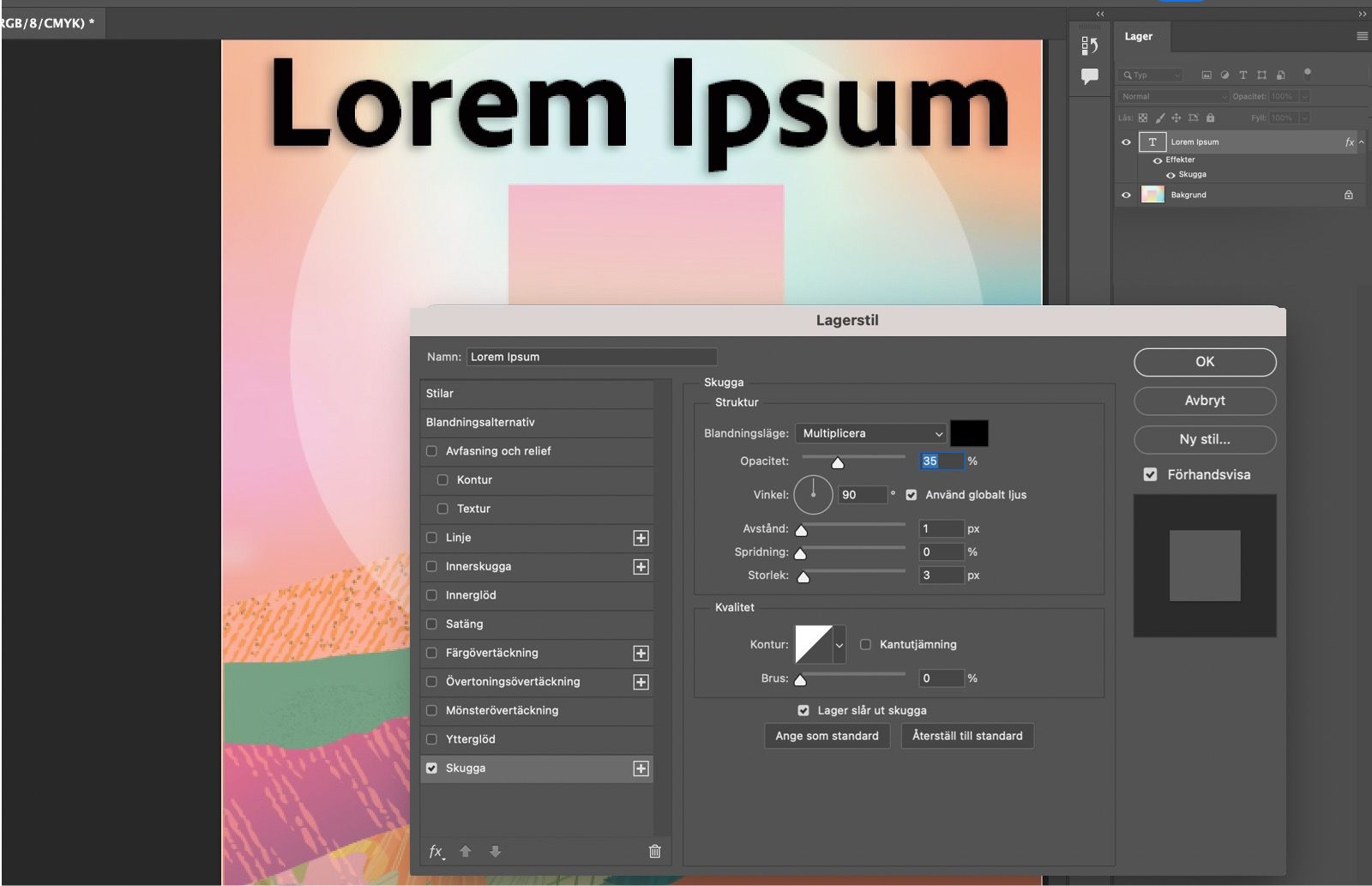Click the Avbryt button
The image size is (1372, 886).
coord(1204,401)
